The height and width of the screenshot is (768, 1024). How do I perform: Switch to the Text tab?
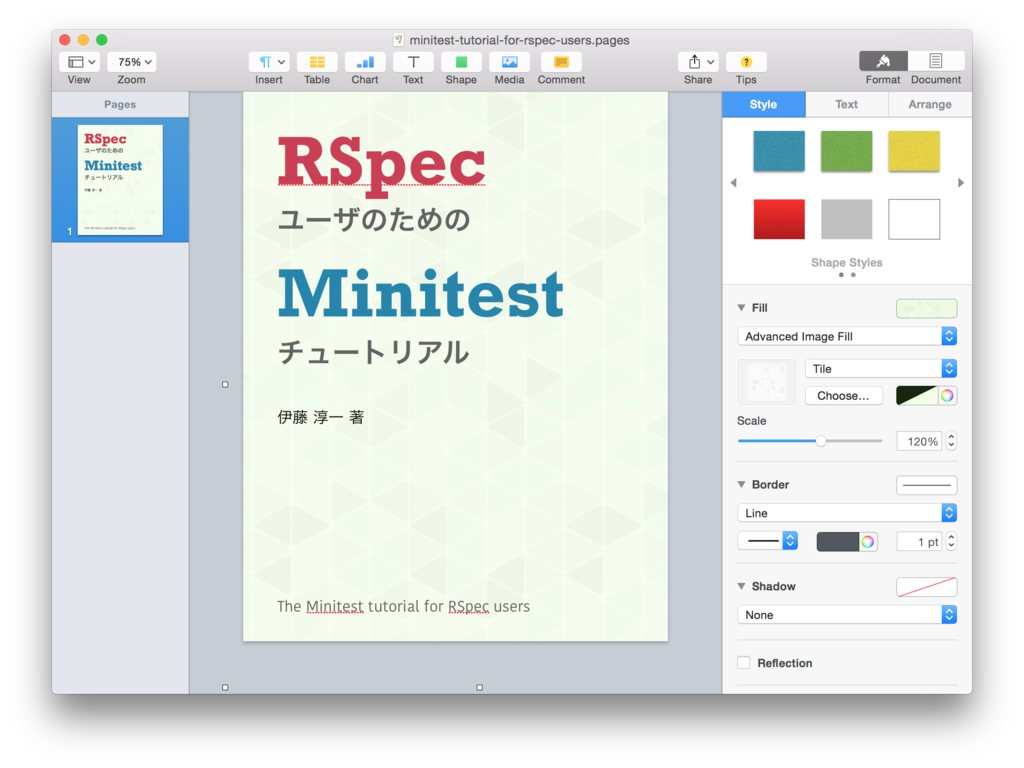click(x=846, y=104)
